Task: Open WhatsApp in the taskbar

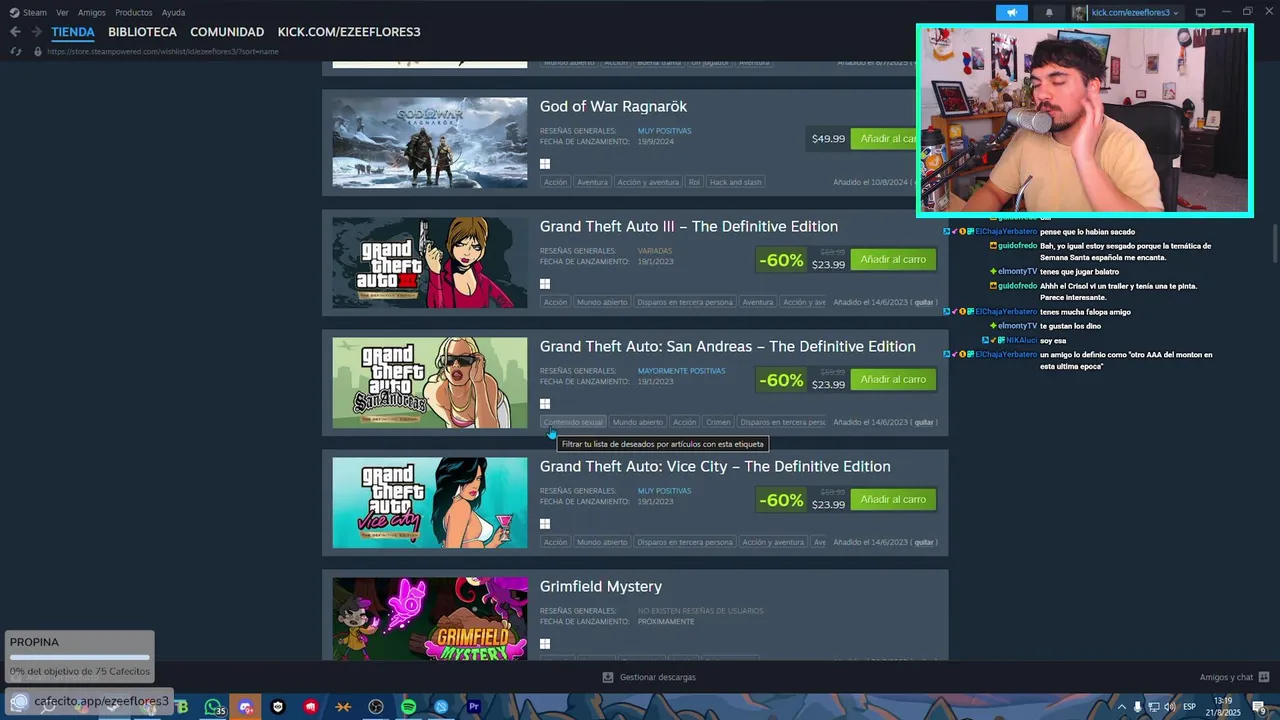Action: coord(213,707)
